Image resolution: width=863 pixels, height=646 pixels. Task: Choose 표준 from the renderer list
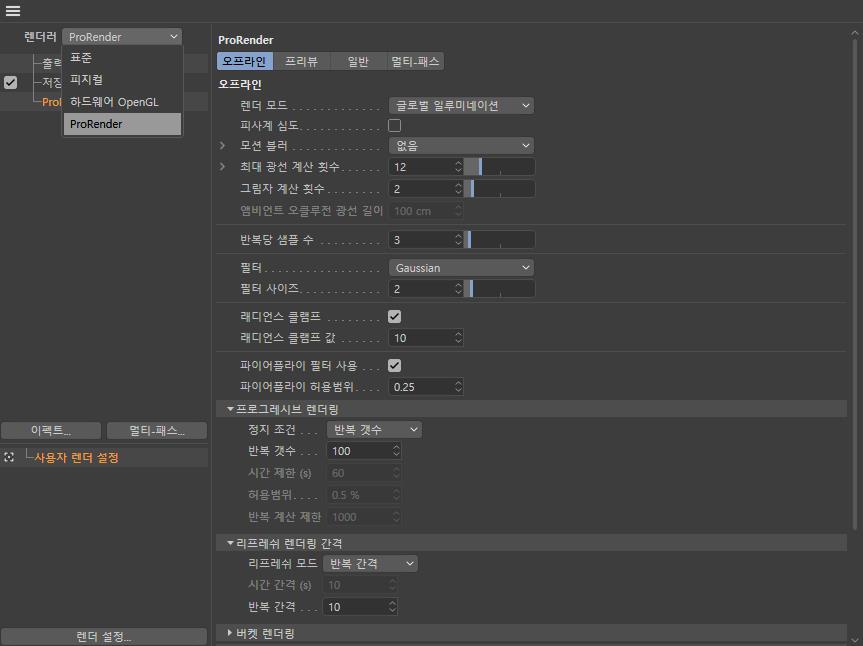coord(122,58)
